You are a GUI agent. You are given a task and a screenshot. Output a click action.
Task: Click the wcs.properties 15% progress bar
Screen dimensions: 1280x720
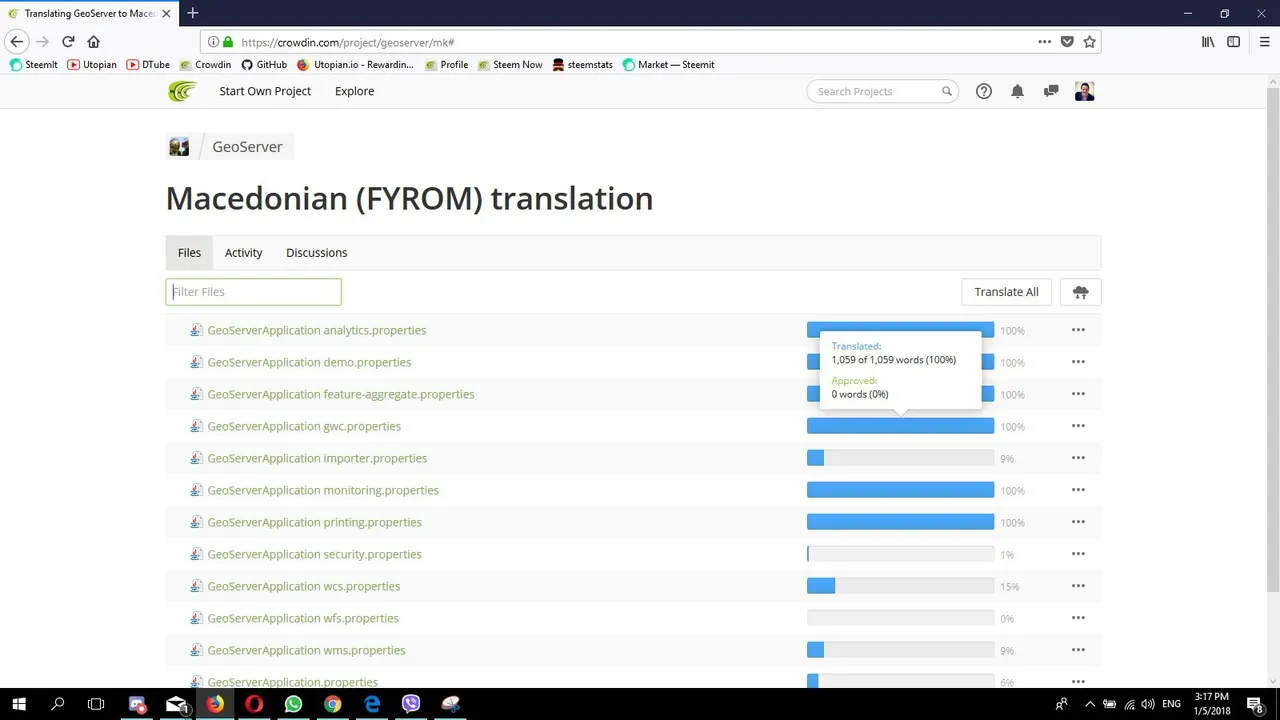900,586
